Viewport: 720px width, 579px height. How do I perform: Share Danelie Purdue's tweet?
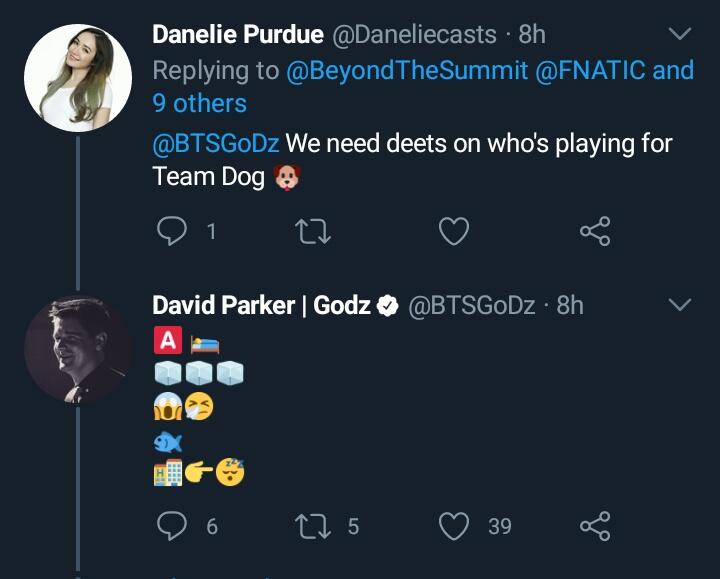pos(595,232)
